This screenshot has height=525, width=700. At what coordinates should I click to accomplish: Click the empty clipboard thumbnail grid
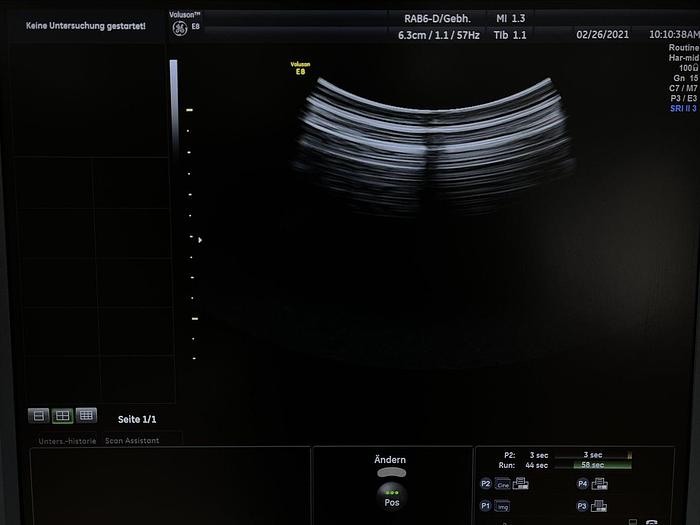(x=96, y=279)
